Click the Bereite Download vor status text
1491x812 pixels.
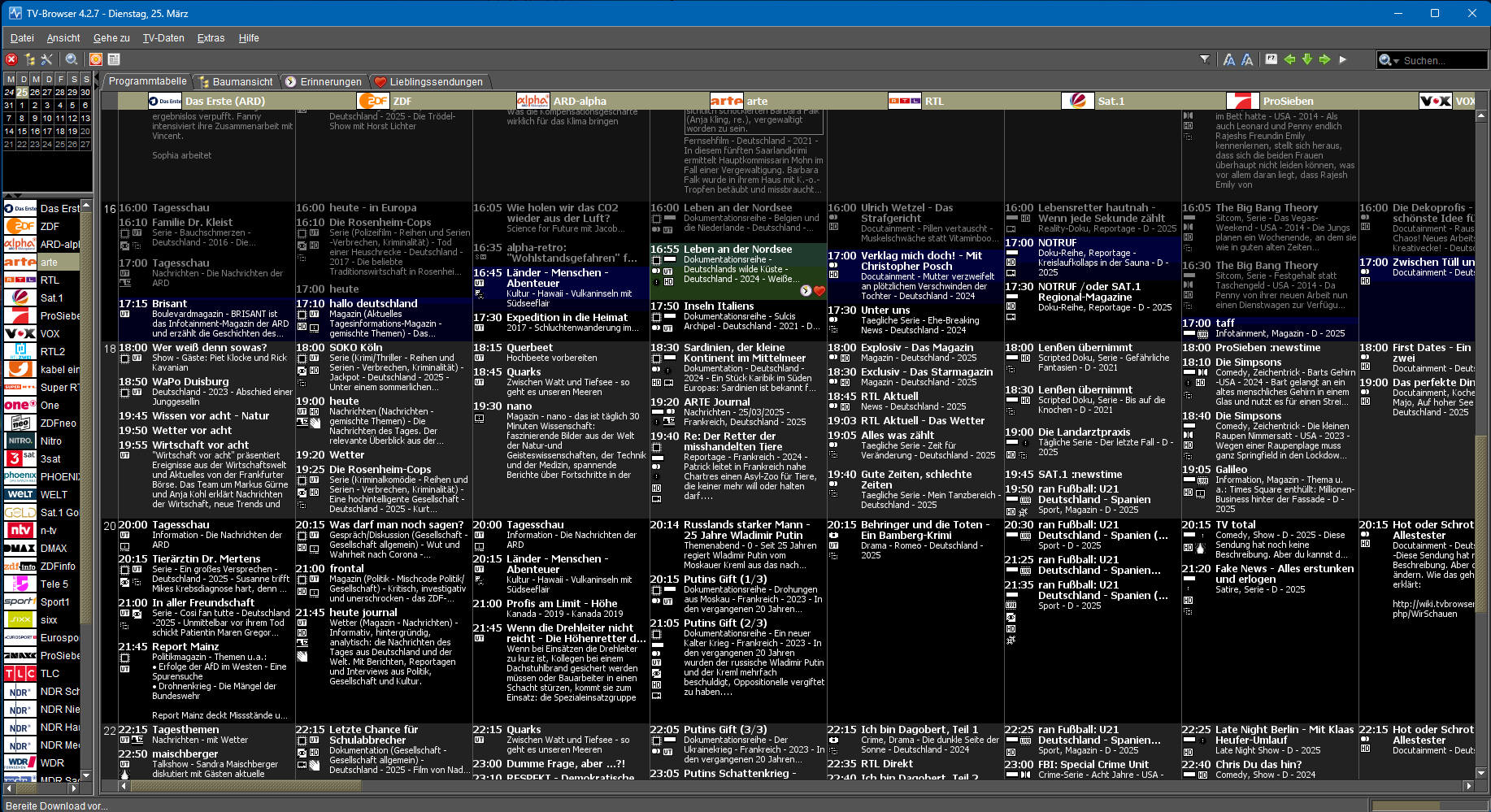coord(56,805)
